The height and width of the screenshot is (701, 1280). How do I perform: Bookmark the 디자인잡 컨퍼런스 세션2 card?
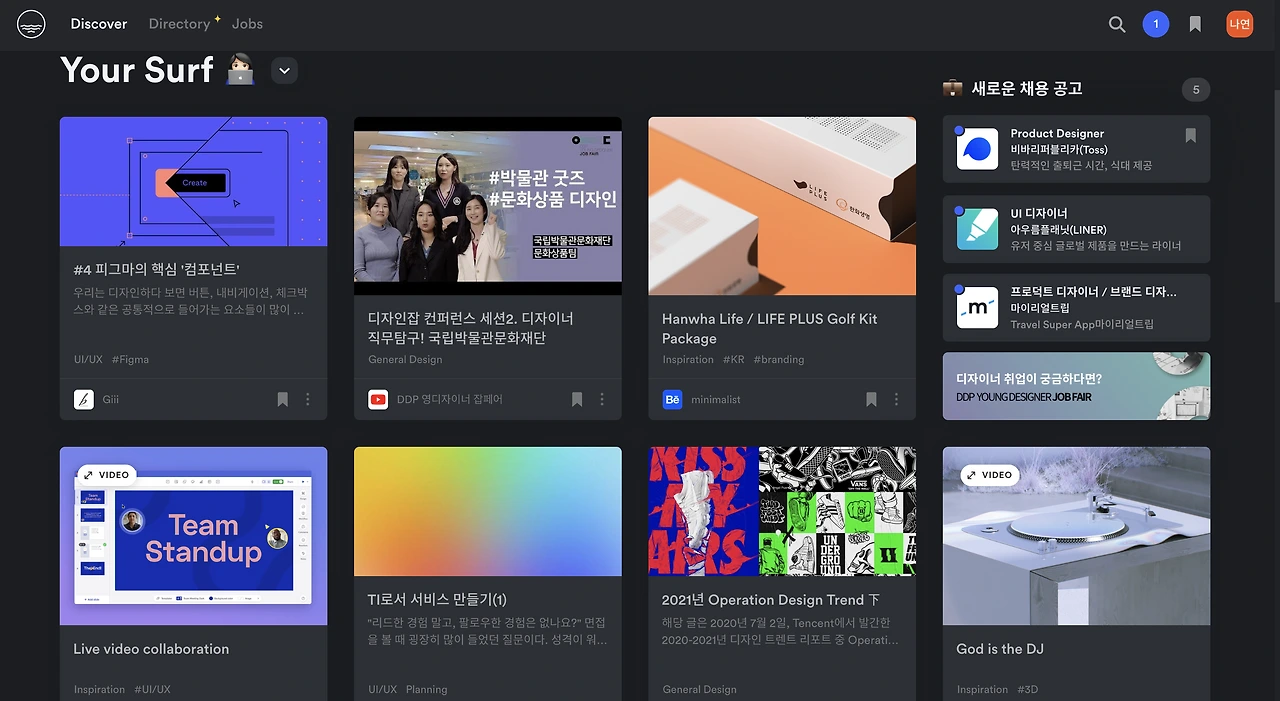point(577,399)
